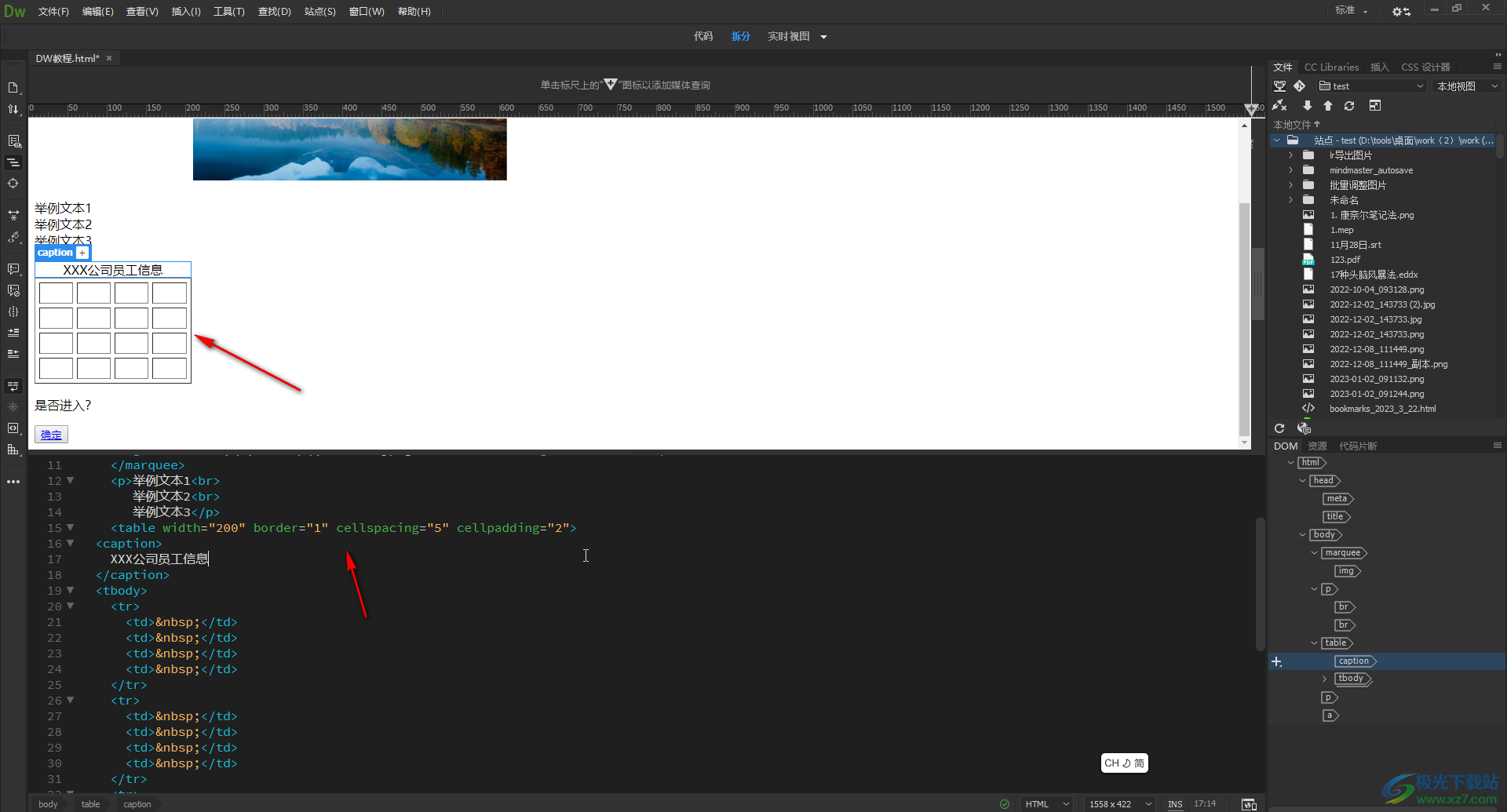1507x812 pixels.
Task: Click the Apply Comment icon
Action: (13, 269)
